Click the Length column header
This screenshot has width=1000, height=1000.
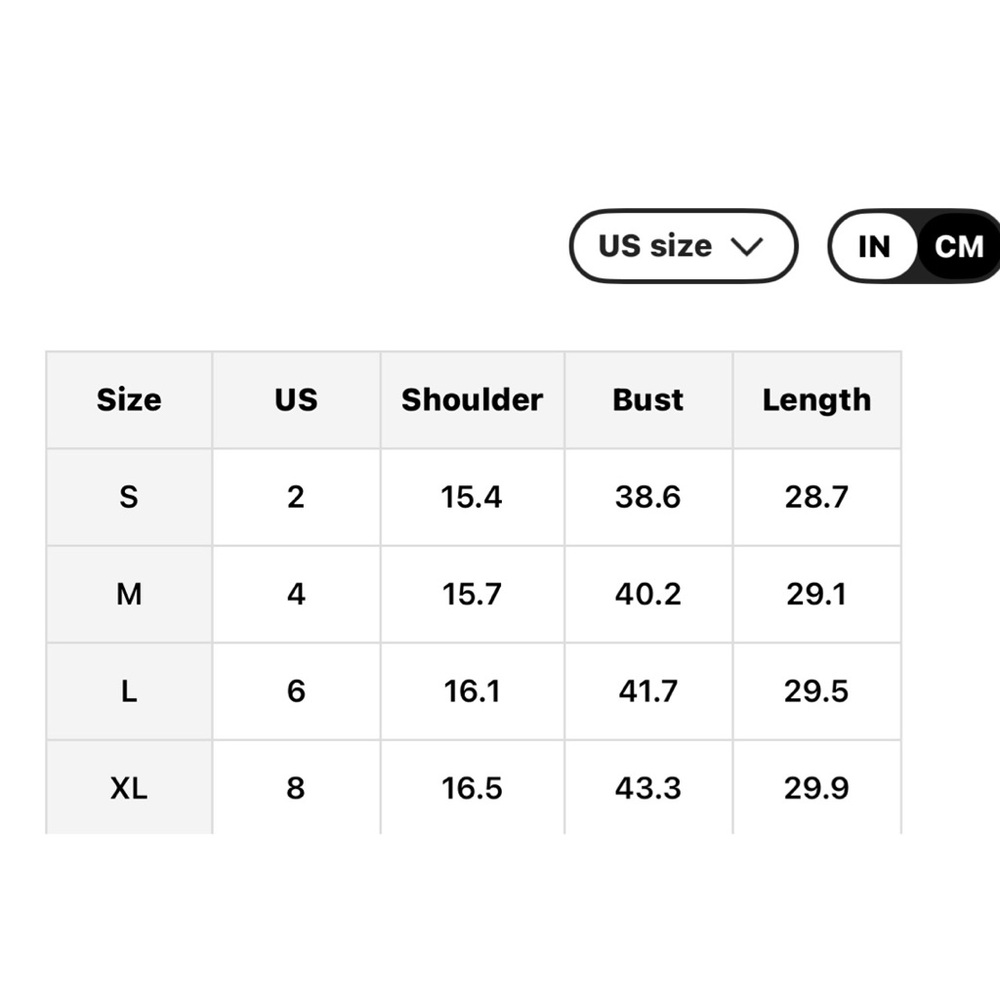pyautogui.click(x=817, y=400)
